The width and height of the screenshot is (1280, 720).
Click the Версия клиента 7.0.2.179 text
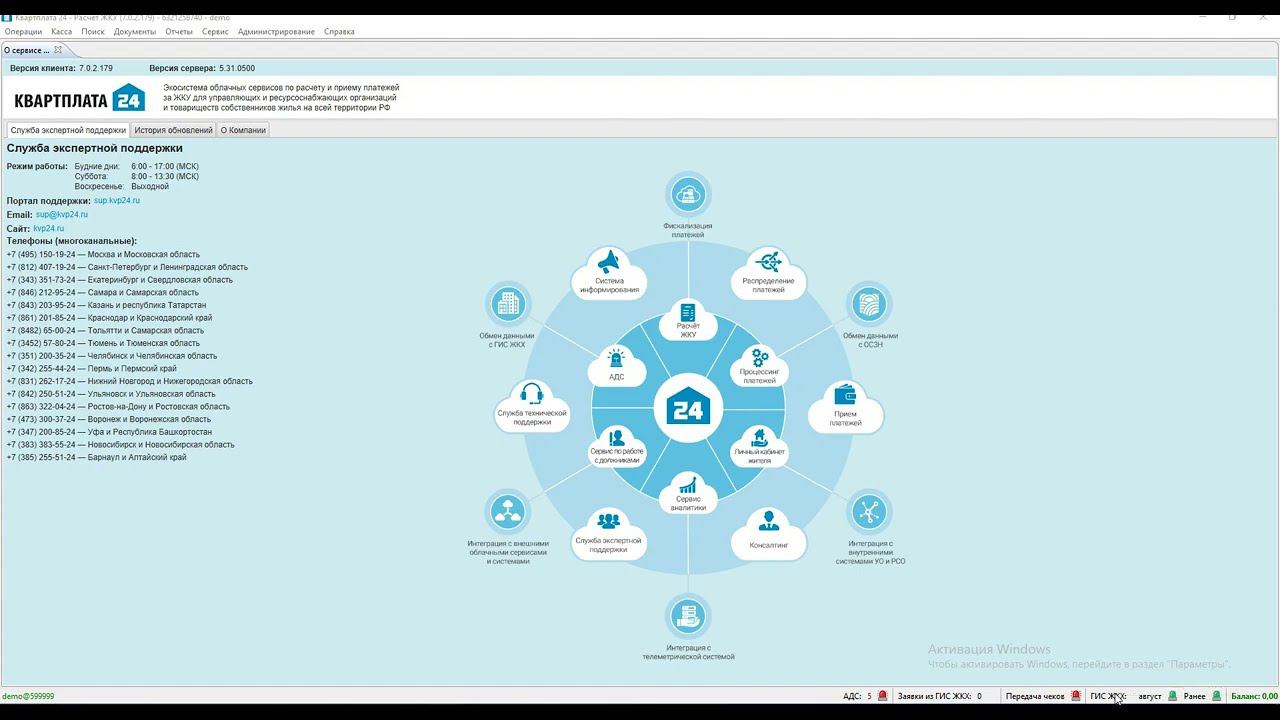(x=61, y=68)
